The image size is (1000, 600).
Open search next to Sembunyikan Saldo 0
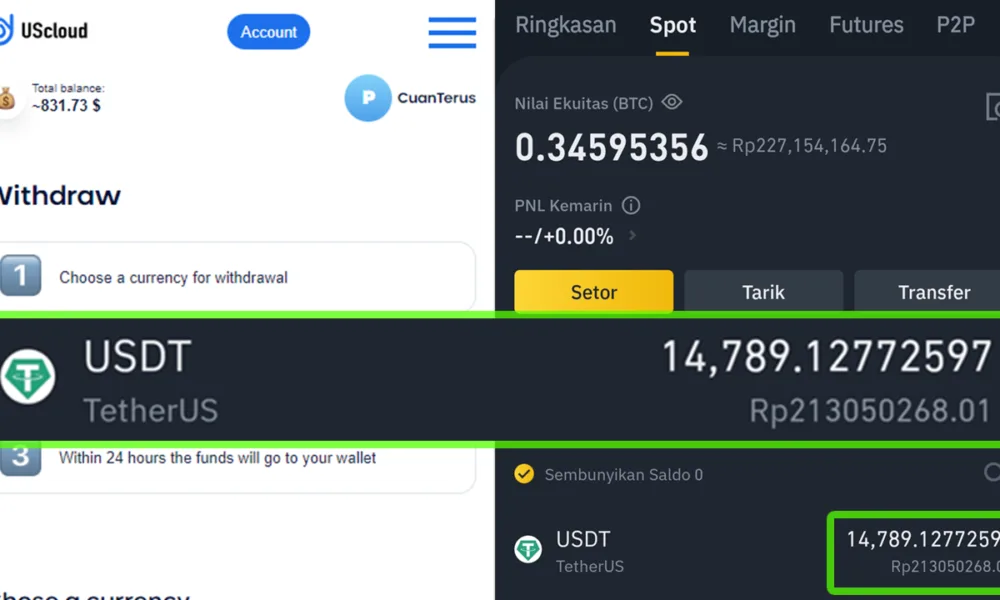point(994,474)
